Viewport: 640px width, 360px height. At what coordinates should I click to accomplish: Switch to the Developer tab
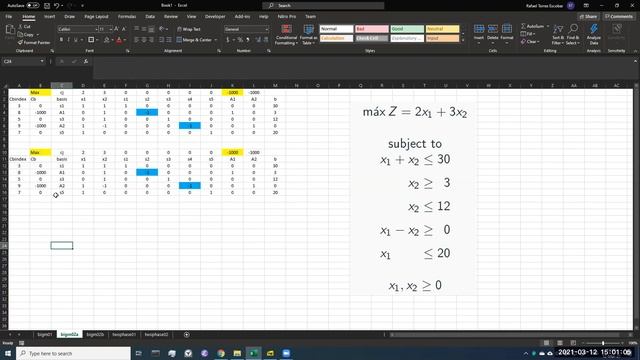pyautogui.click(x=215, y=17)
